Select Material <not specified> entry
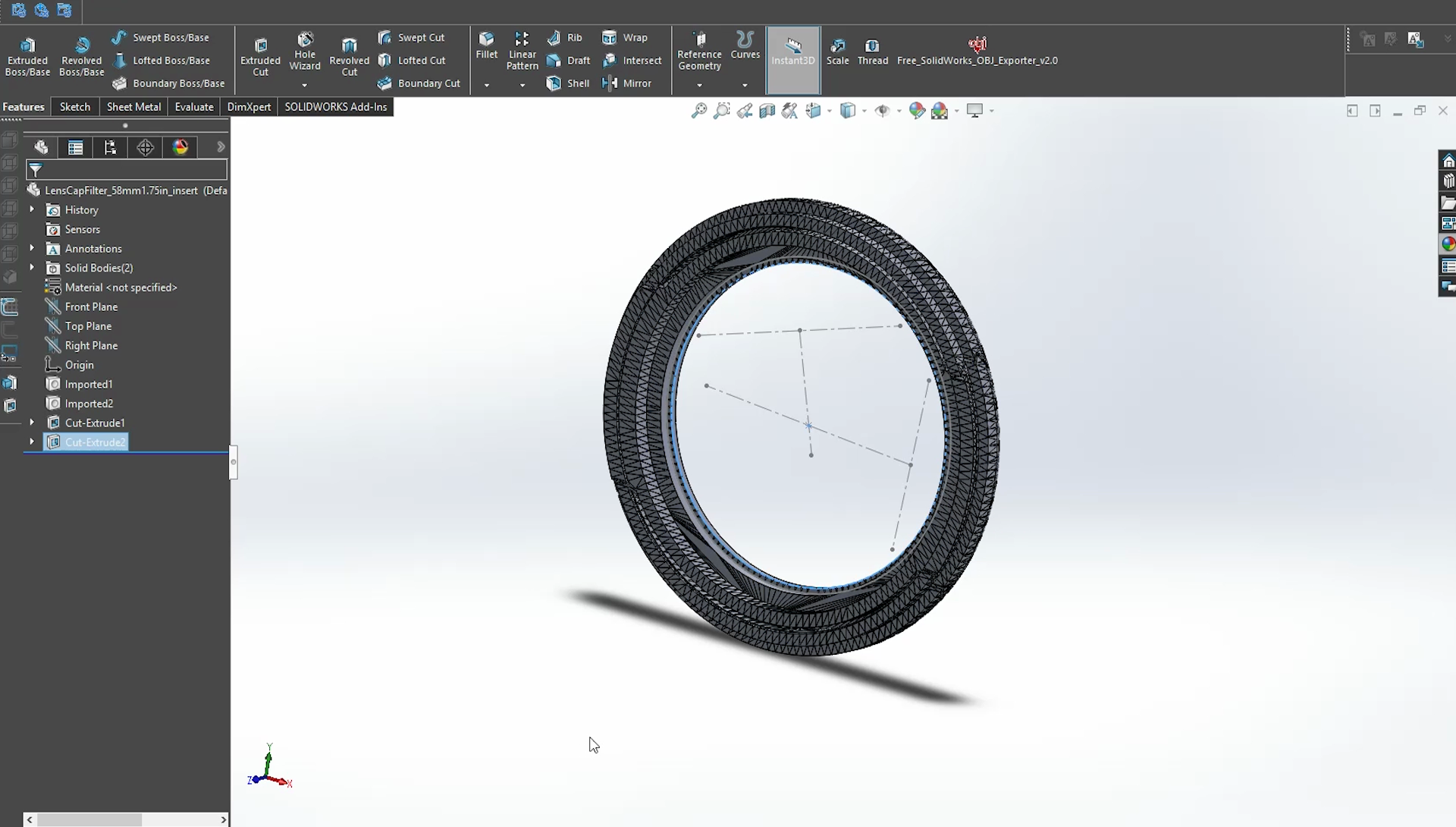The width and height of the screenshot is (1456, 827). 111,287
